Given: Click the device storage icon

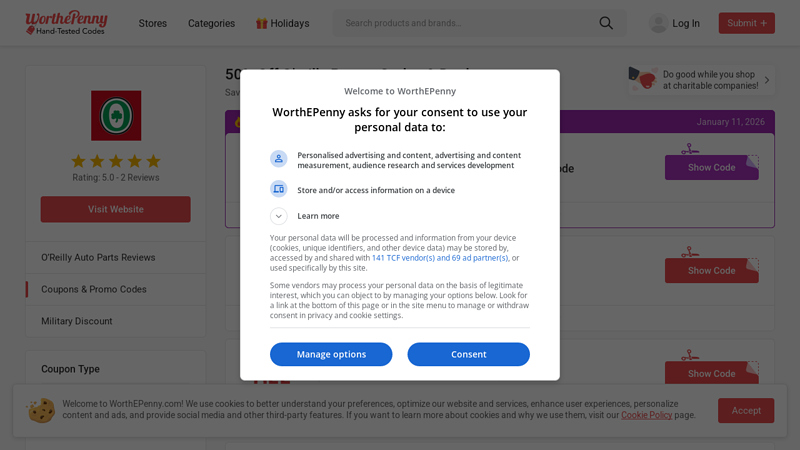Looking at the screenshot, I should [278, 189].
